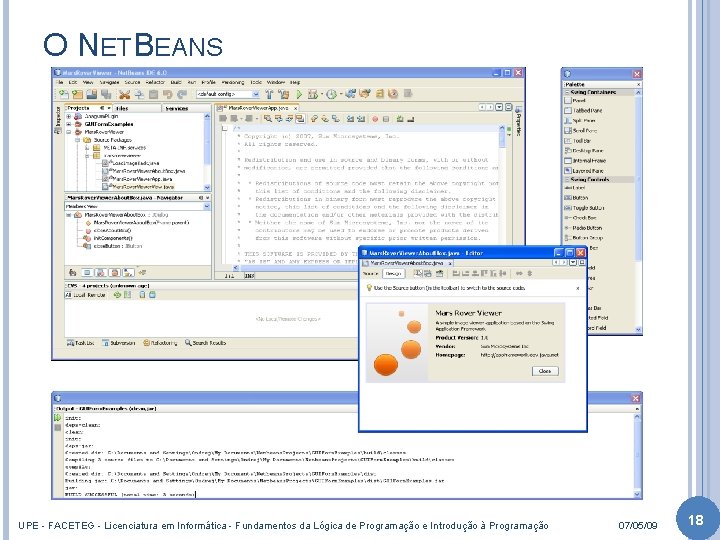Click the green Run Main Project icon

click(x=300, y=94)
